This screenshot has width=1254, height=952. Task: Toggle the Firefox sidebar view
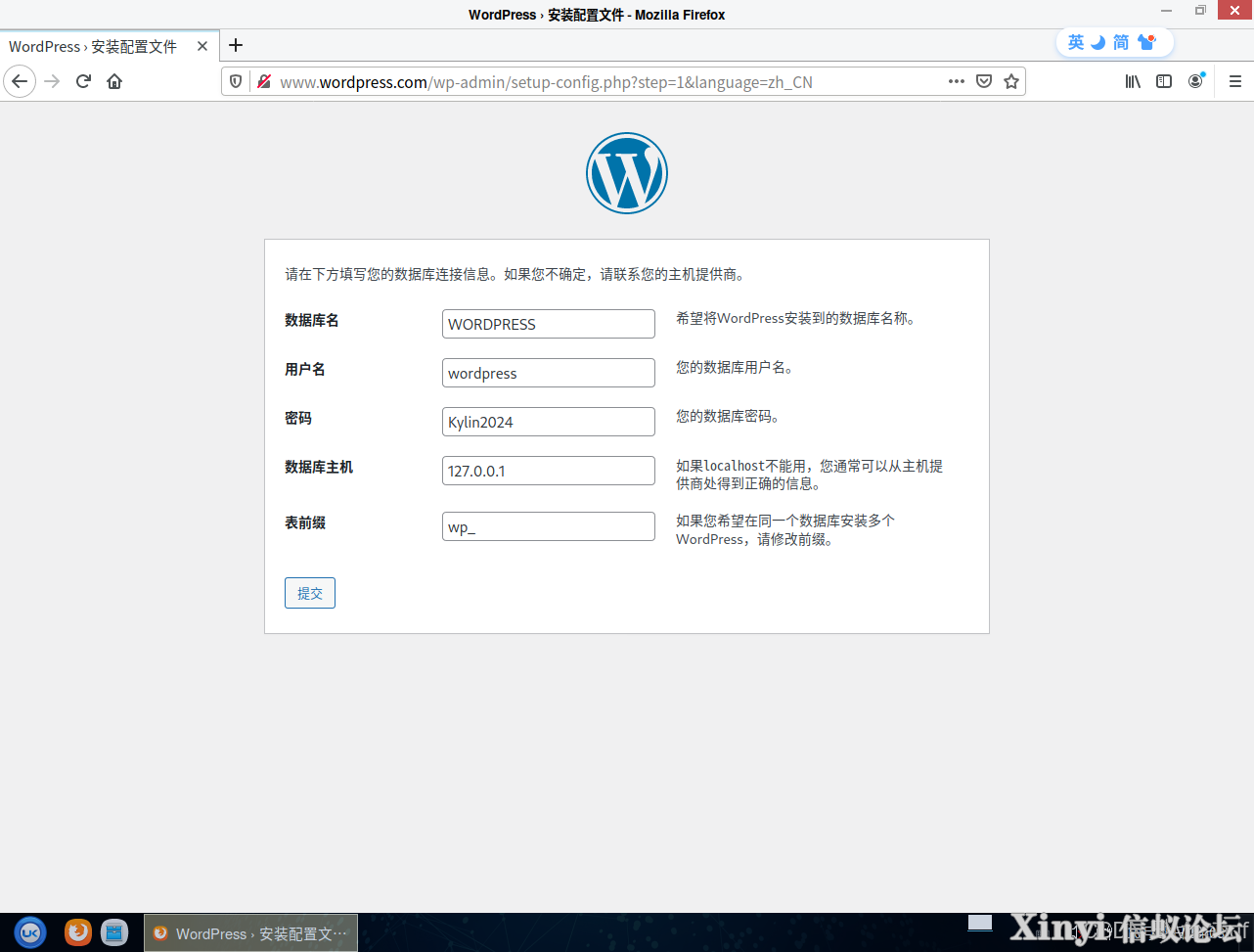click(1164, 81)
